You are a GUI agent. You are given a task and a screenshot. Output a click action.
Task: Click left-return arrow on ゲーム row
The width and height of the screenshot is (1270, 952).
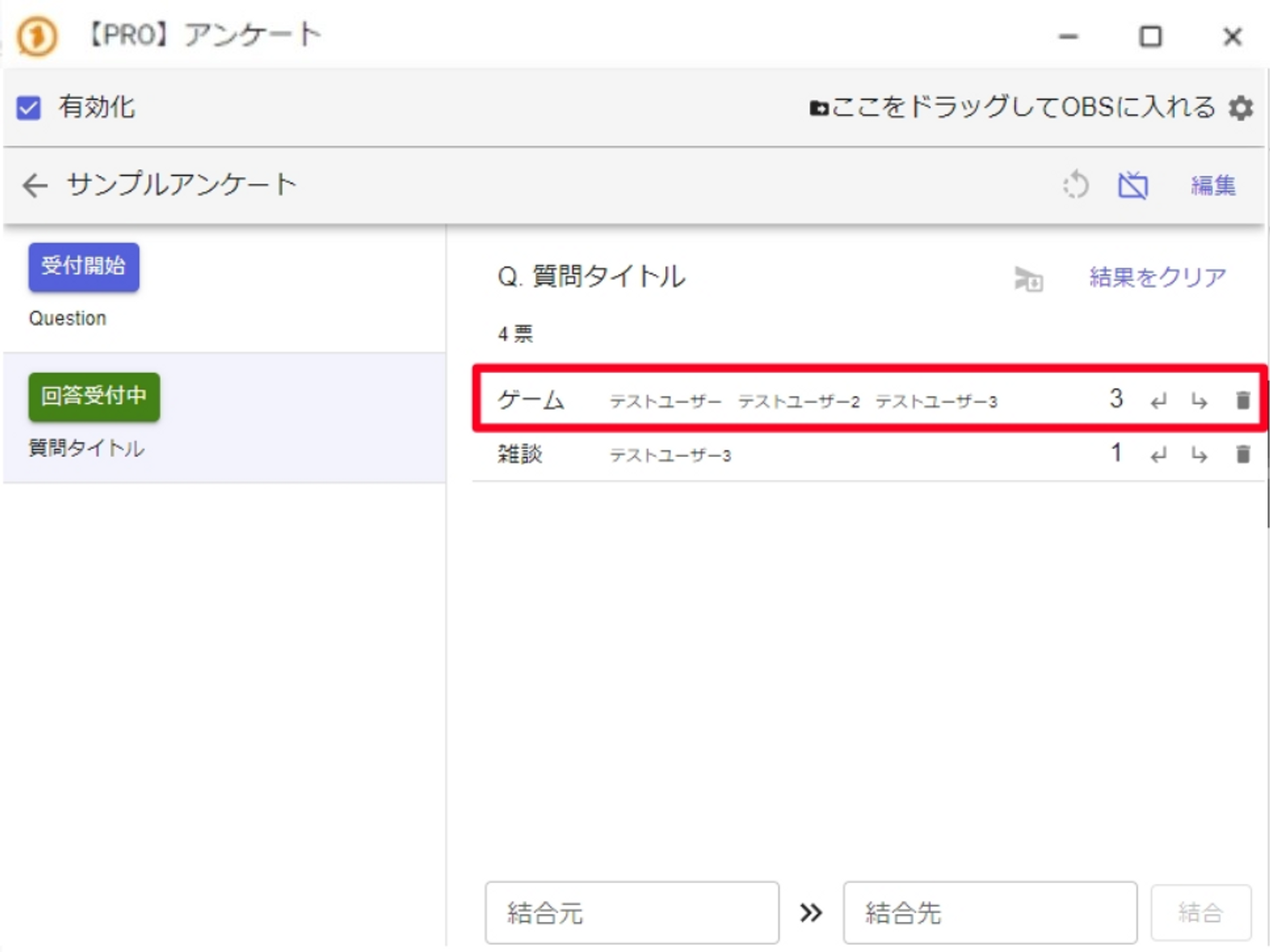point(1159,400)
